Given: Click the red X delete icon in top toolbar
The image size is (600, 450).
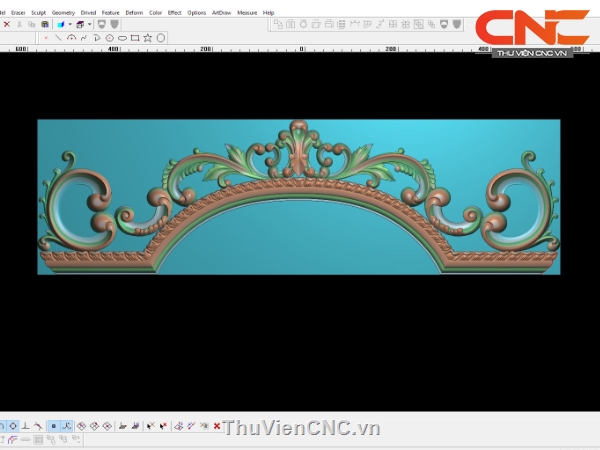Looking at the screenshot, I should click(6, 24).
